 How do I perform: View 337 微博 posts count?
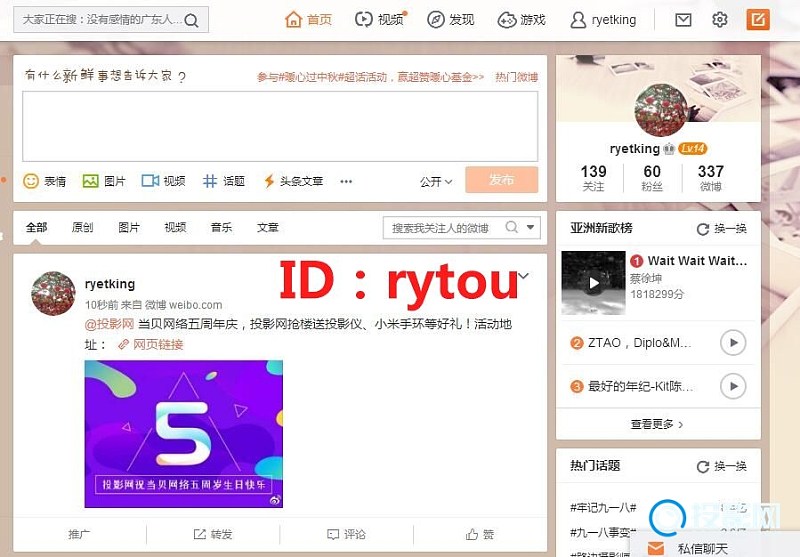711,178
